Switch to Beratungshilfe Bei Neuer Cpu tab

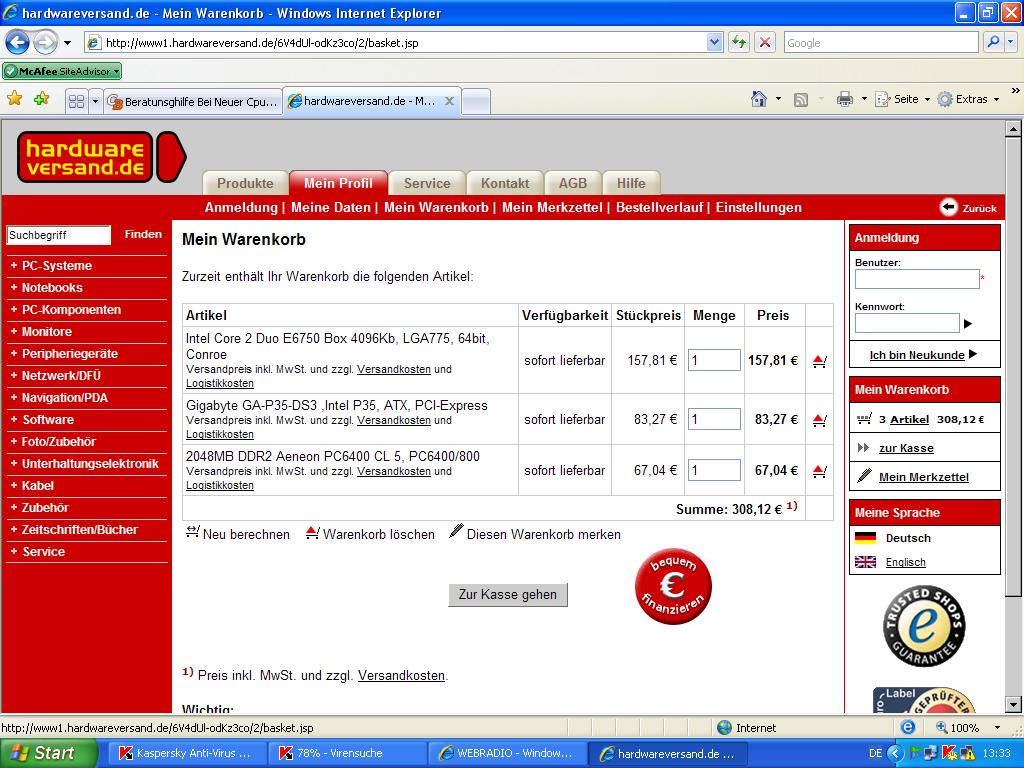click(193, 101)
